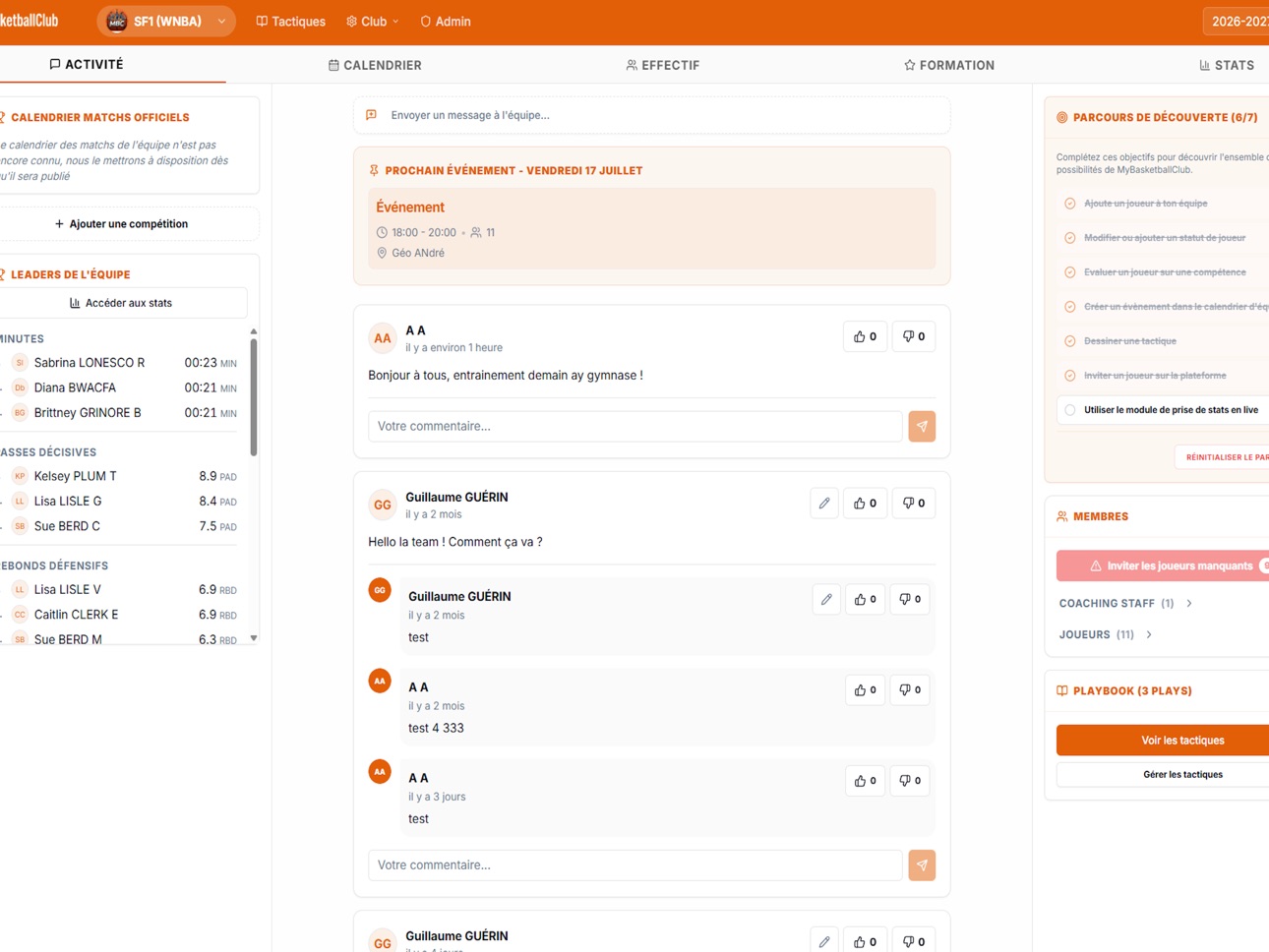Dislike Guillaume GUÉRIN's 'test' reply

pos(910,599)
